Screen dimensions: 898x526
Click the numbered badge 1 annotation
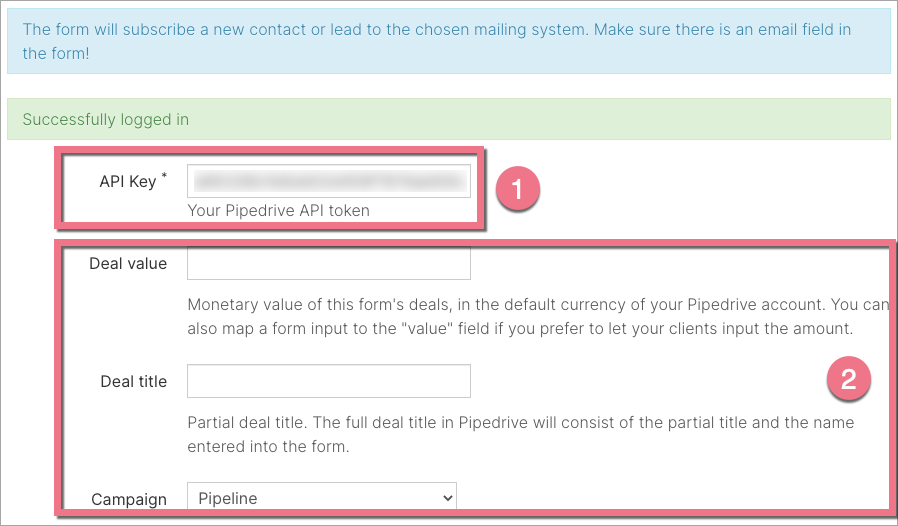(519, 188)
